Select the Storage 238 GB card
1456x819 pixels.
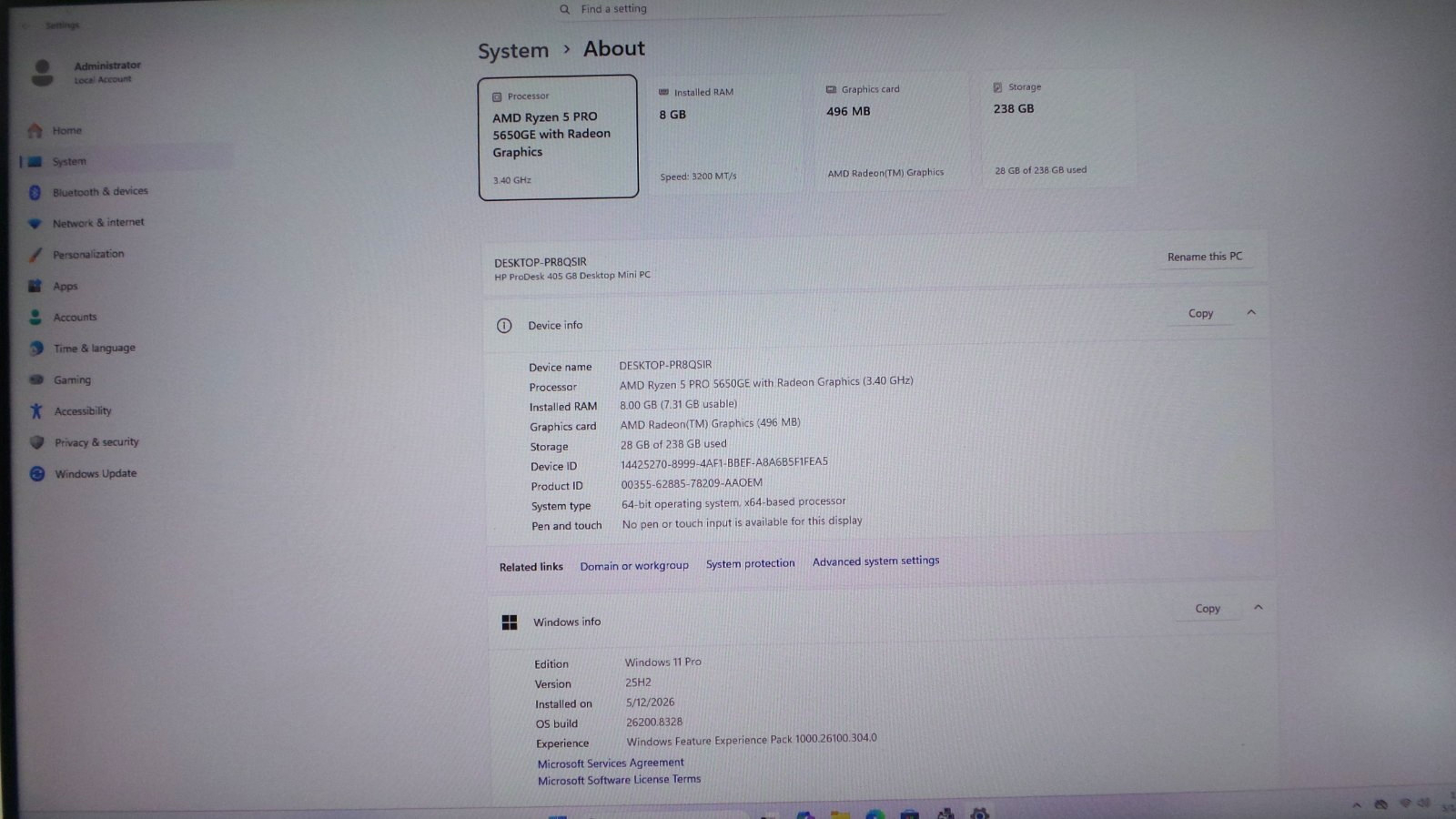[x=1058, y=129]
